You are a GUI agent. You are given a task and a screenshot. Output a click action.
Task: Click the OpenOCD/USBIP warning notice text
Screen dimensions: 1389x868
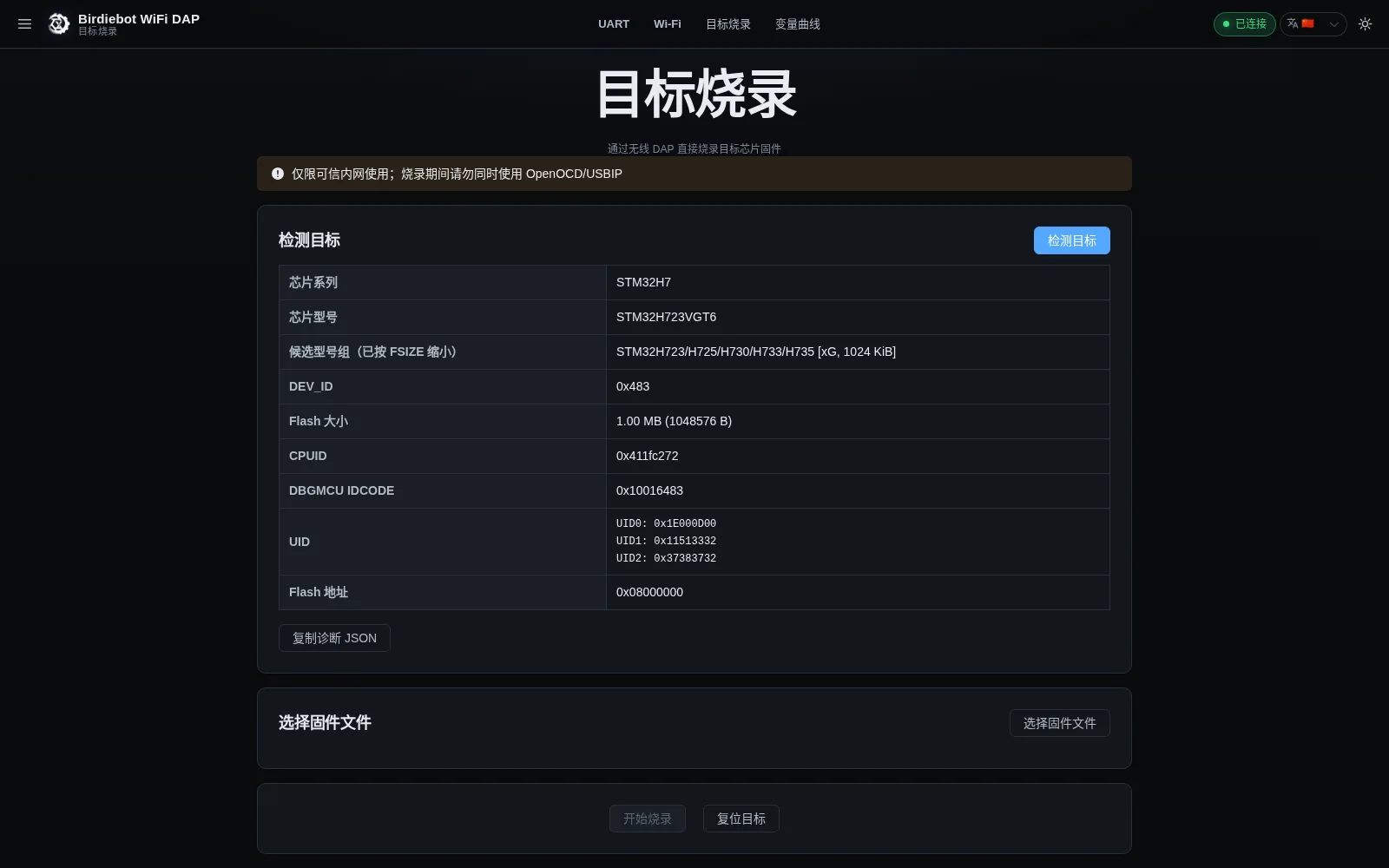tap(457, 174)
